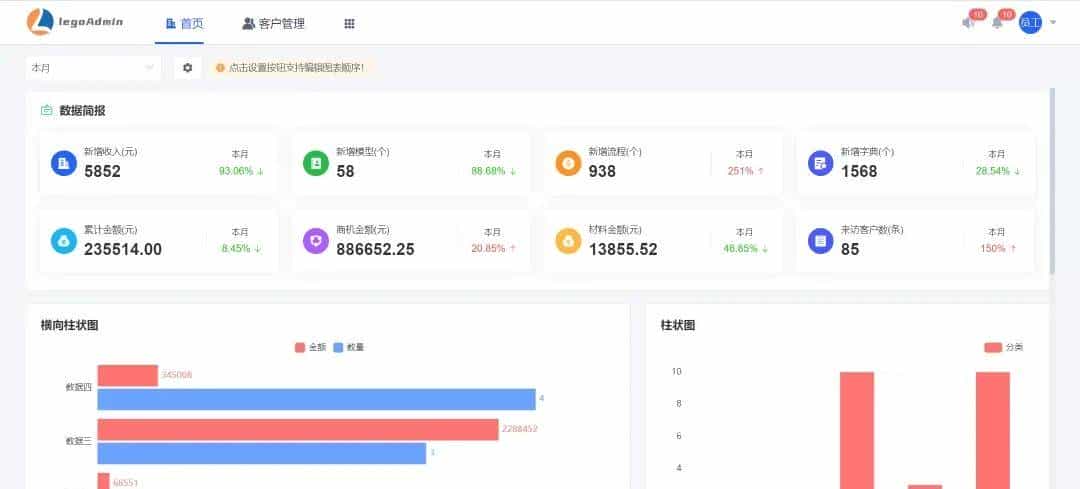
Task: Click the 新增收入(元) card icon
Action: [x=64, y=163]
